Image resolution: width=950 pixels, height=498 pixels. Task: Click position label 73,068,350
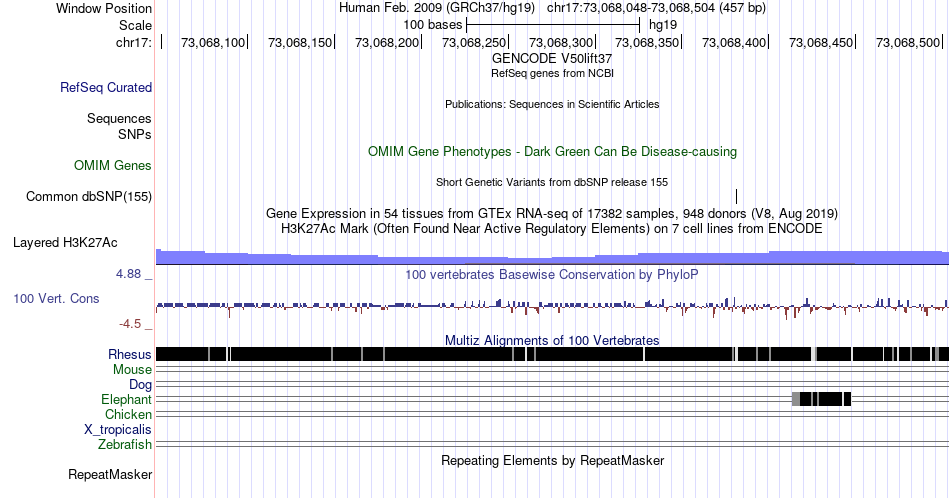tap(647, 42)
